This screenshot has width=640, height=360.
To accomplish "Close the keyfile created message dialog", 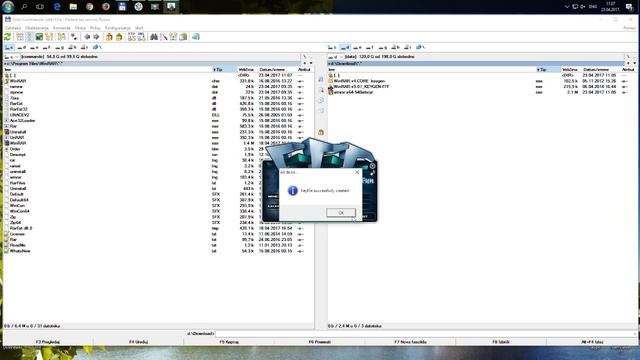I will point(357,172).
